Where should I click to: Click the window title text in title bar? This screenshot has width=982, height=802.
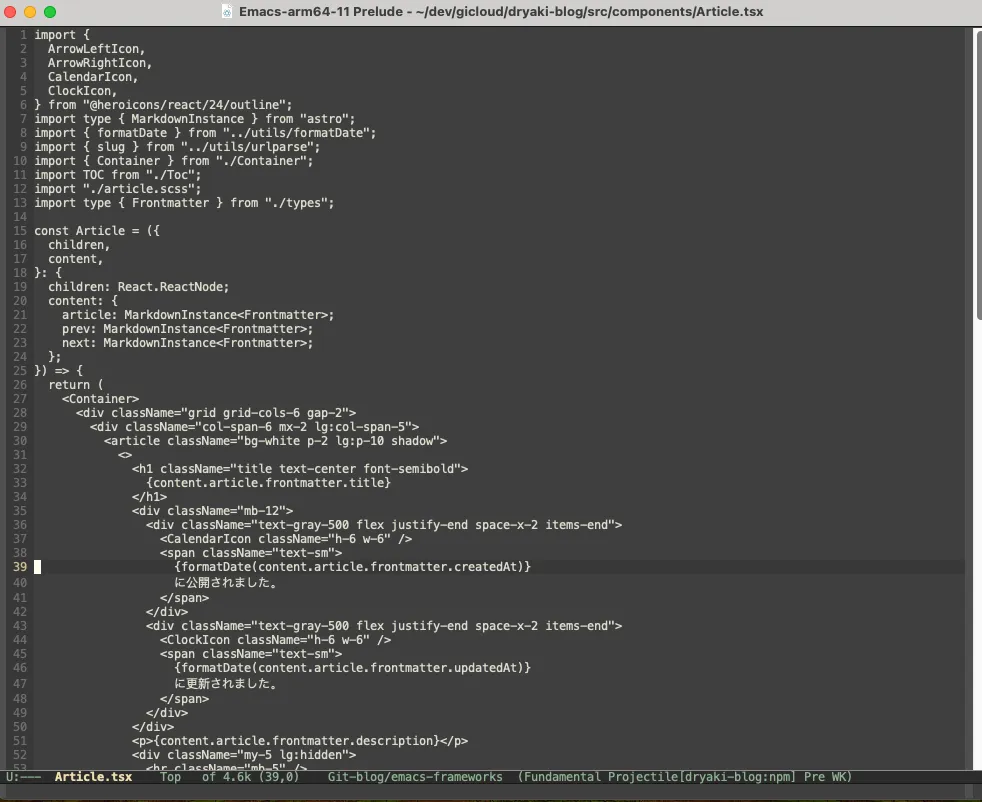pyautogui.click(x=502, y=12)
